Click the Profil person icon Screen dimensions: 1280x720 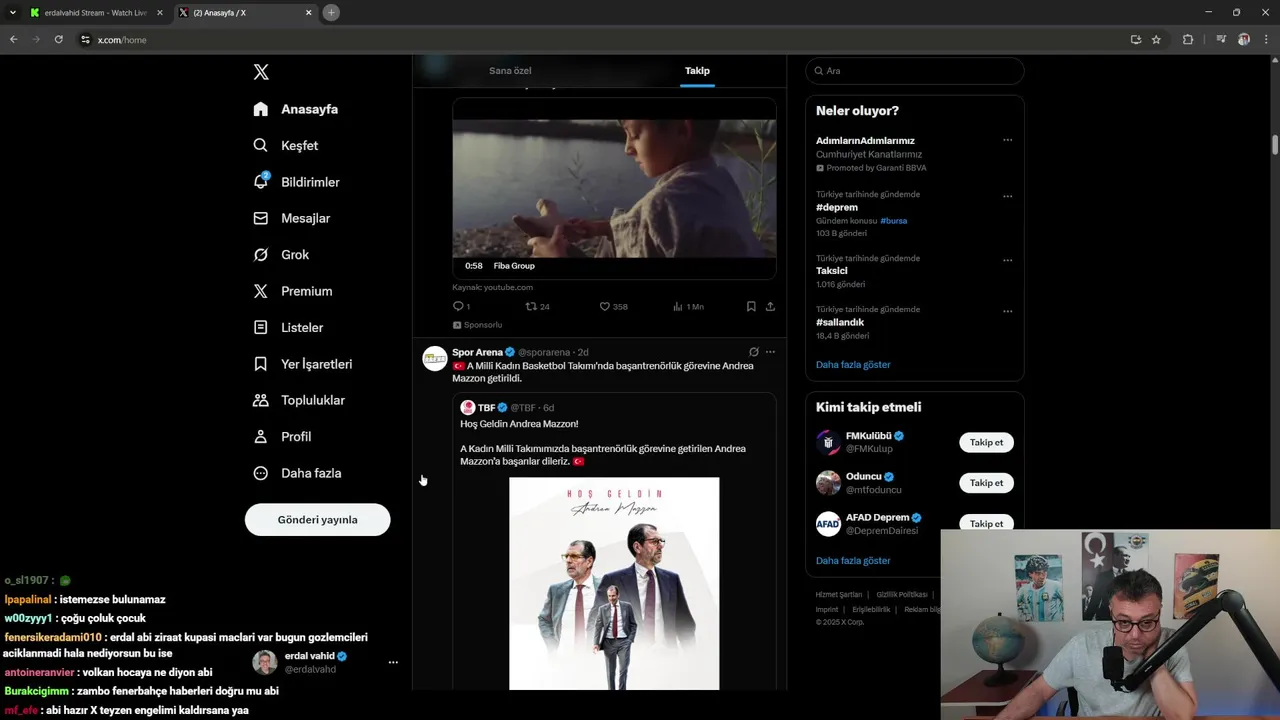pyautogui.click(x=261, y=436)
